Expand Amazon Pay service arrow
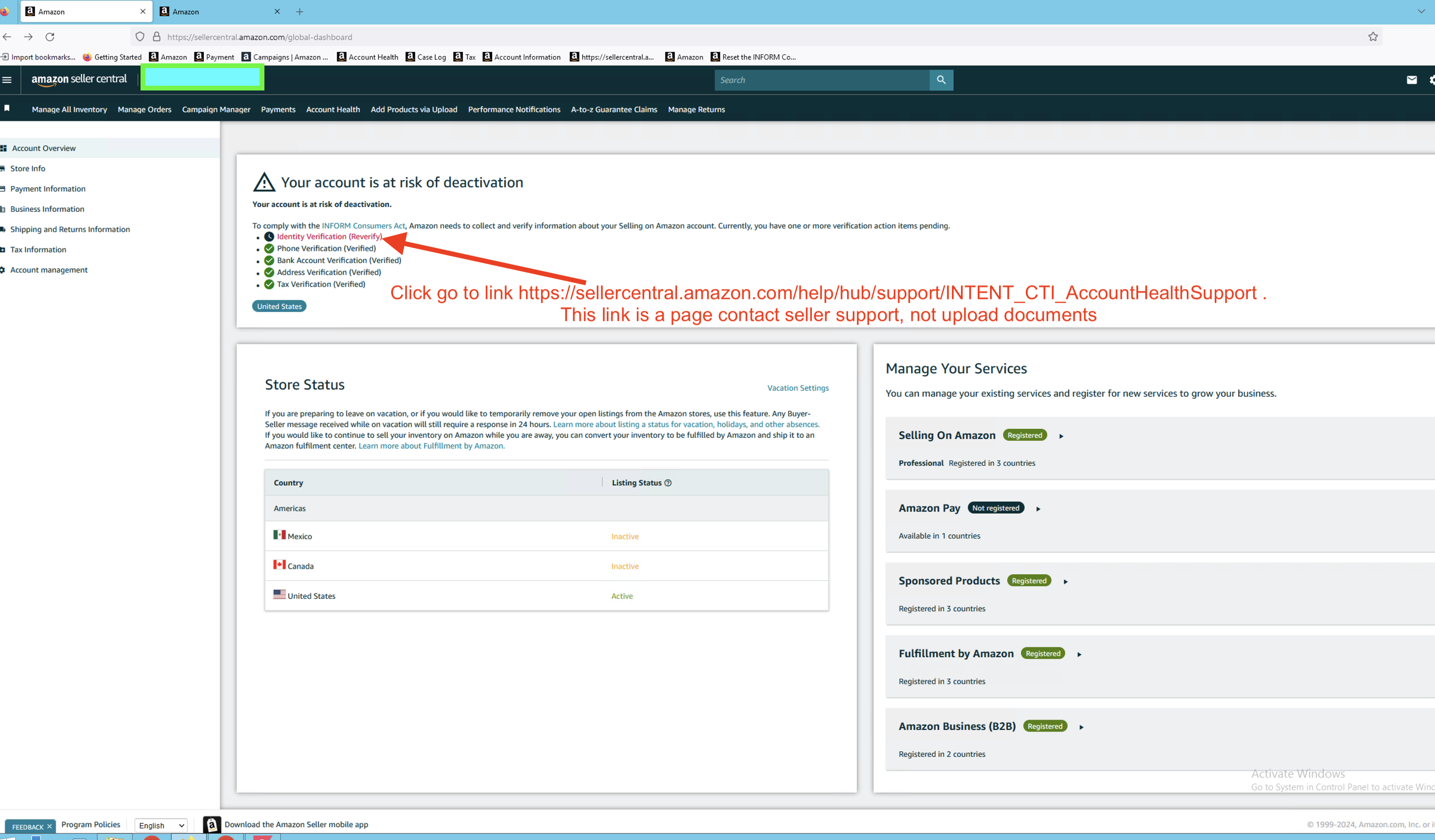This screenshot has width=1435, height=840. (1038, 509)
